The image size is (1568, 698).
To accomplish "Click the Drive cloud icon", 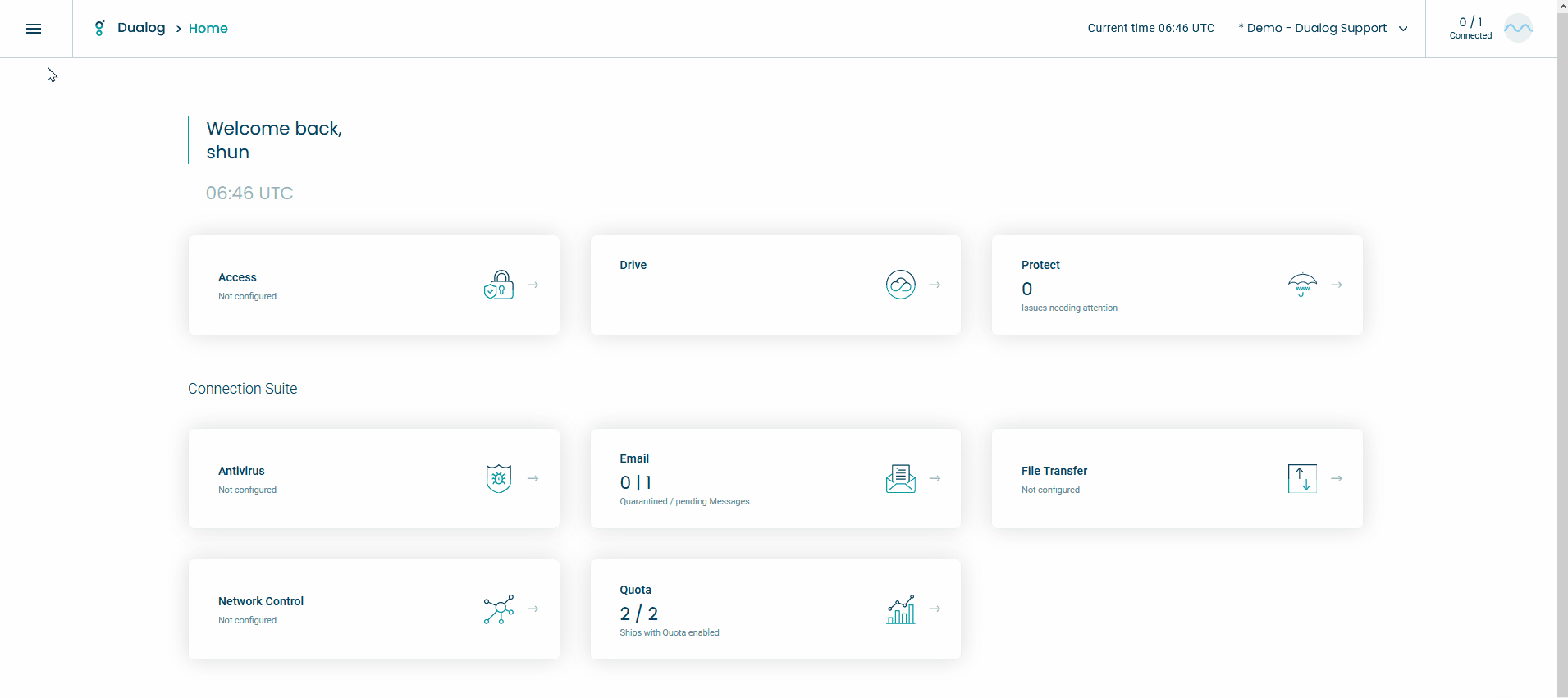I will tap(901, 285).
